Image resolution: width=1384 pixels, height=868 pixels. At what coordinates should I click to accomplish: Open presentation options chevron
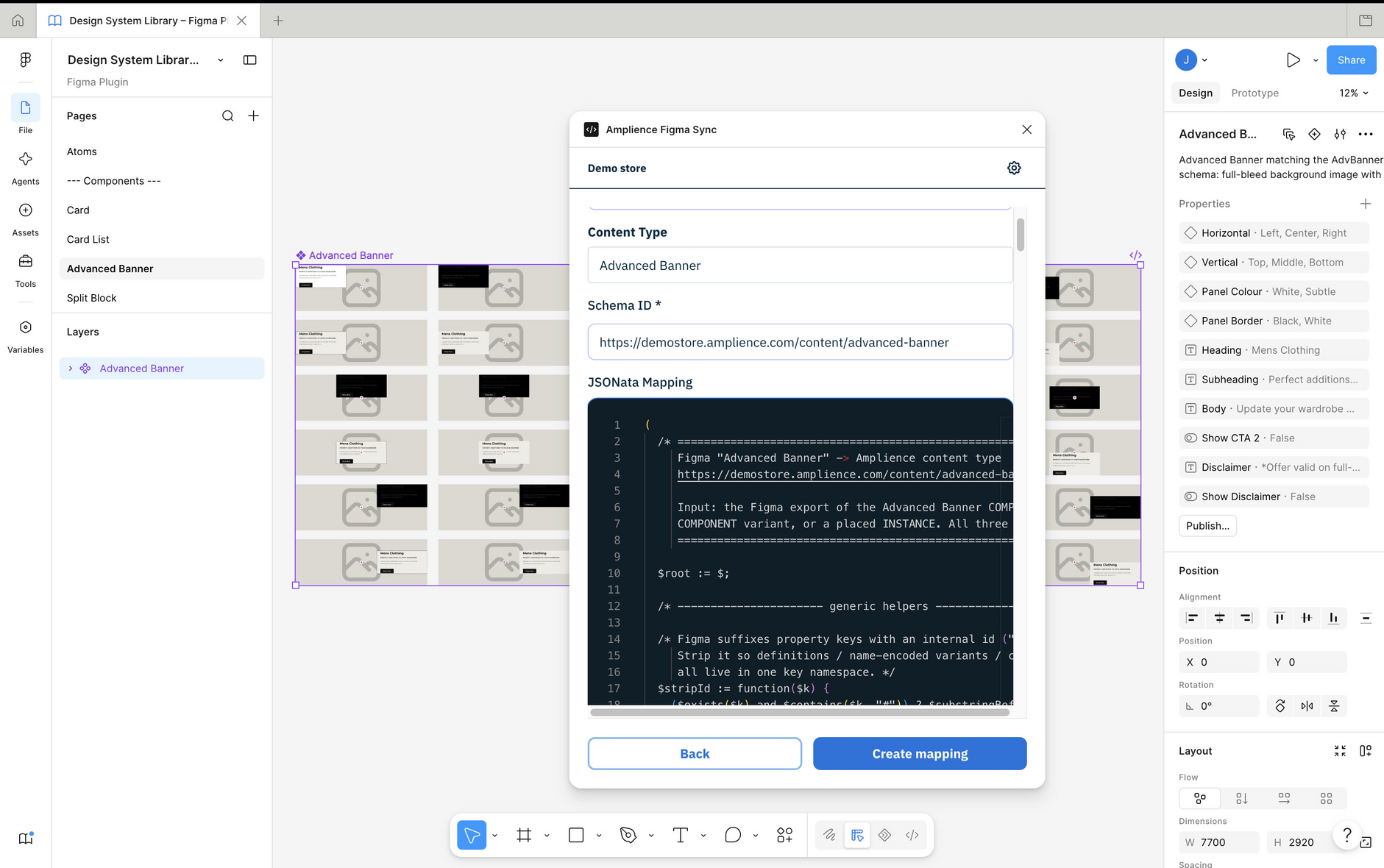(1316, 60)
